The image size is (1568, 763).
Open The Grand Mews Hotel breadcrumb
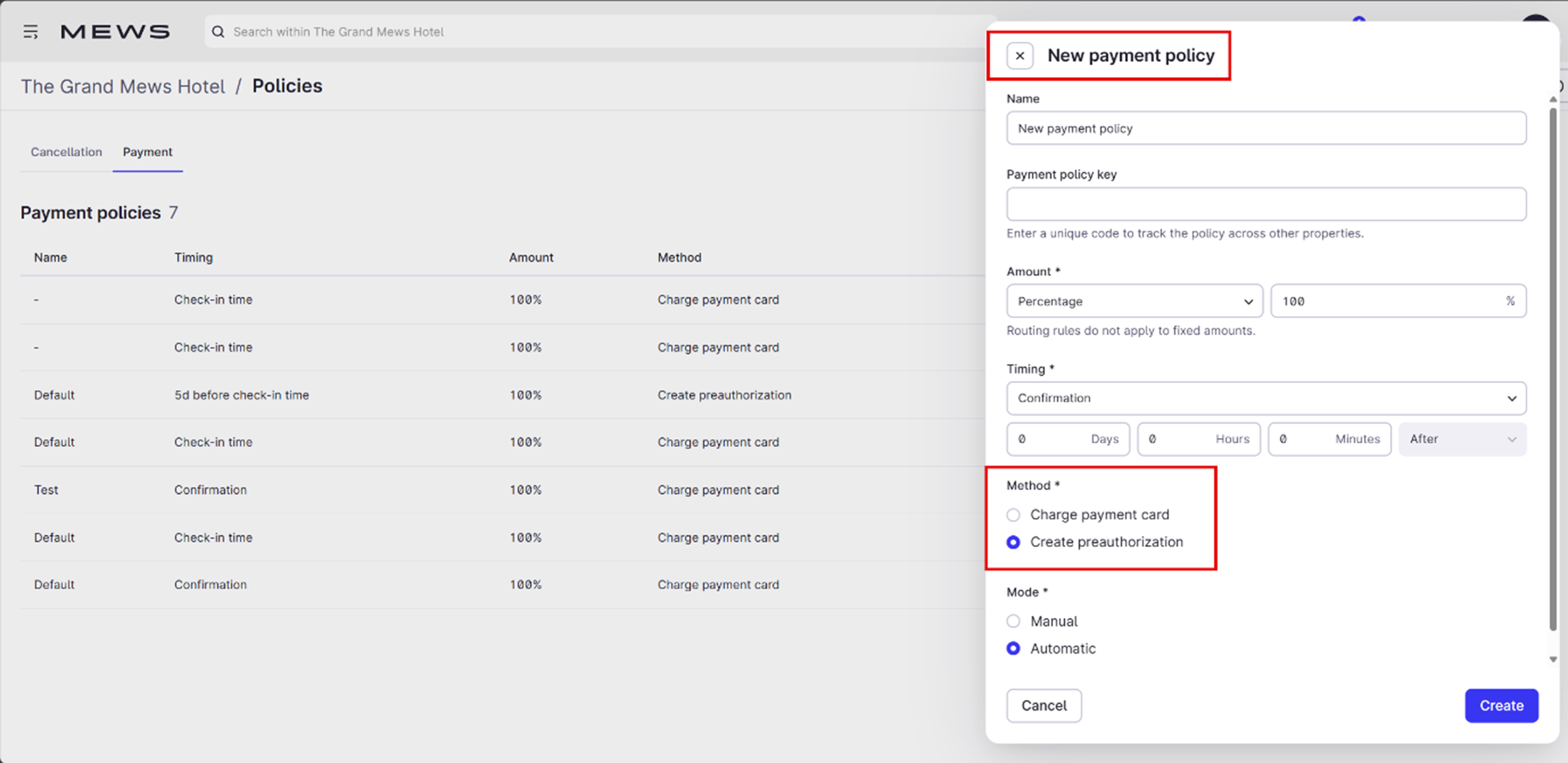[x=123, y=86]
